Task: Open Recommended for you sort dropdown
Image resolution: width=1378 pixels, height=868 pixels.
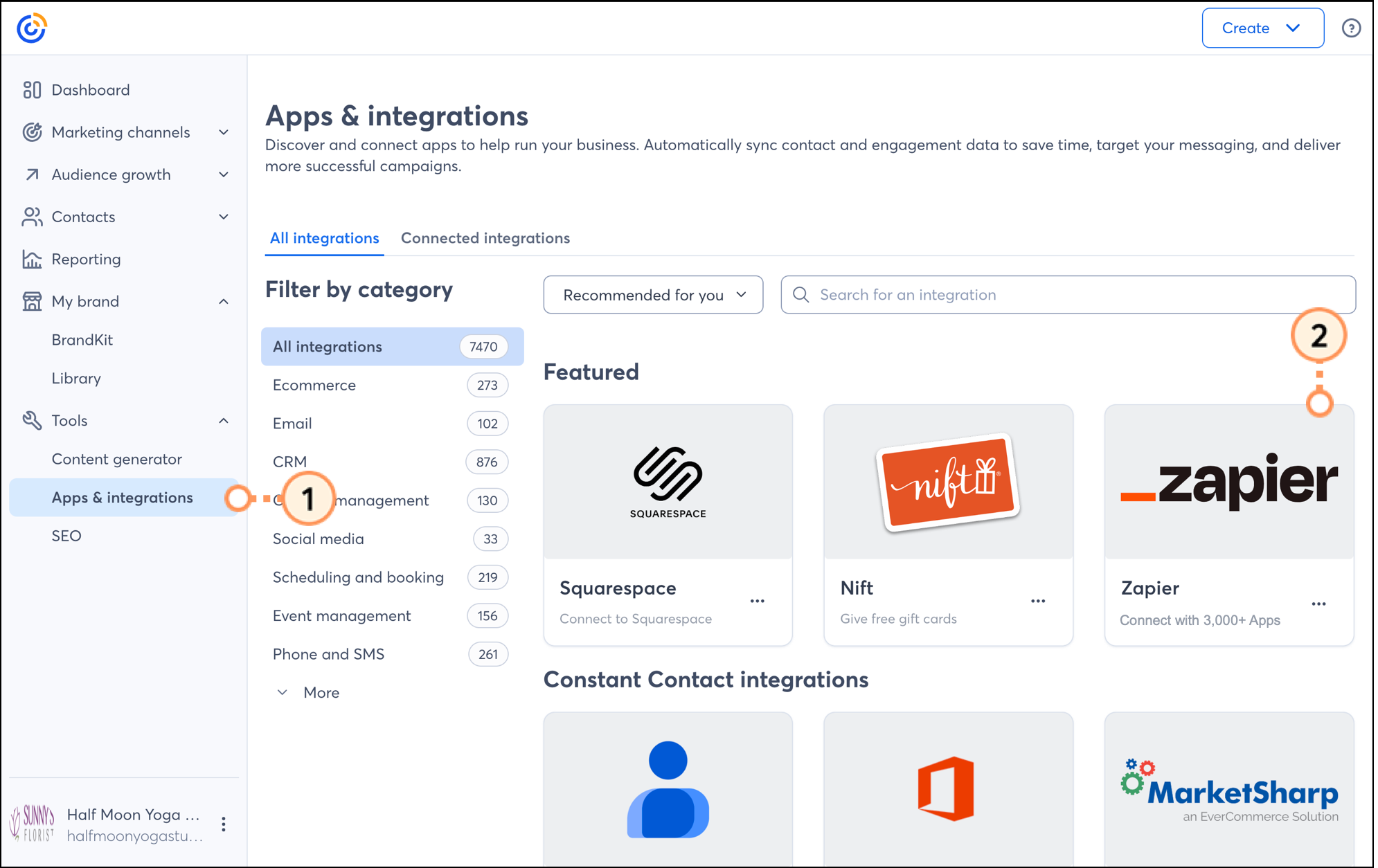Action: click(653, 295)
